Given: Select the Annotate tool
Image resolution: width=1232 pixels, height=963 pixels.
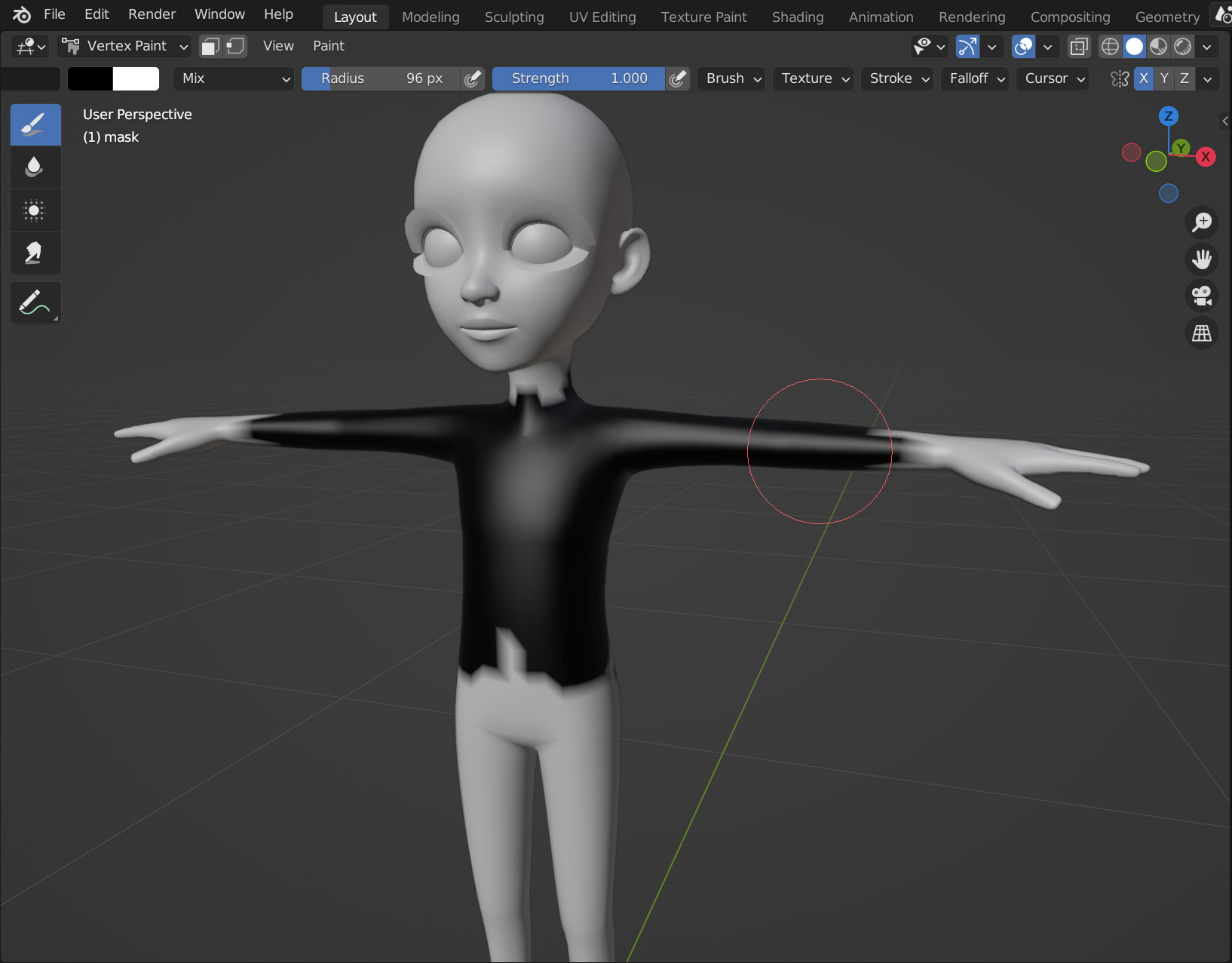Looking at the screenshot, I should click(x=35, y=302).
